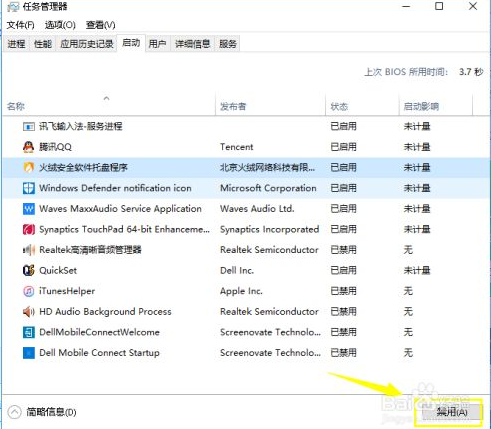This screenshot has width=491, height=429.
Task: Click the Synaptics TouchPad icon
Action: point(29,229)
